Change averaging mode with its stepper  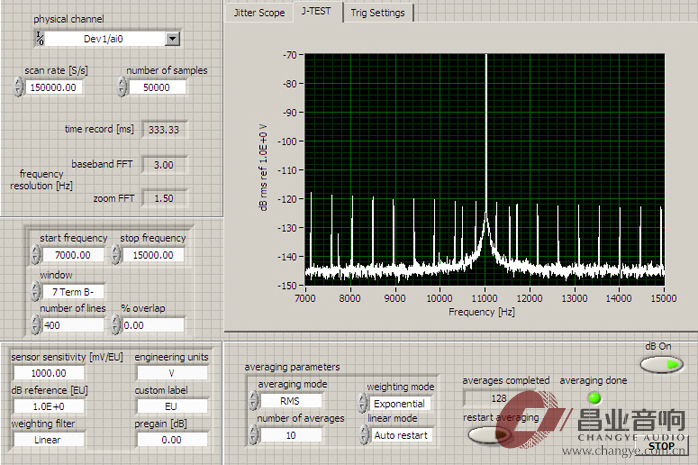click(253, 400)
